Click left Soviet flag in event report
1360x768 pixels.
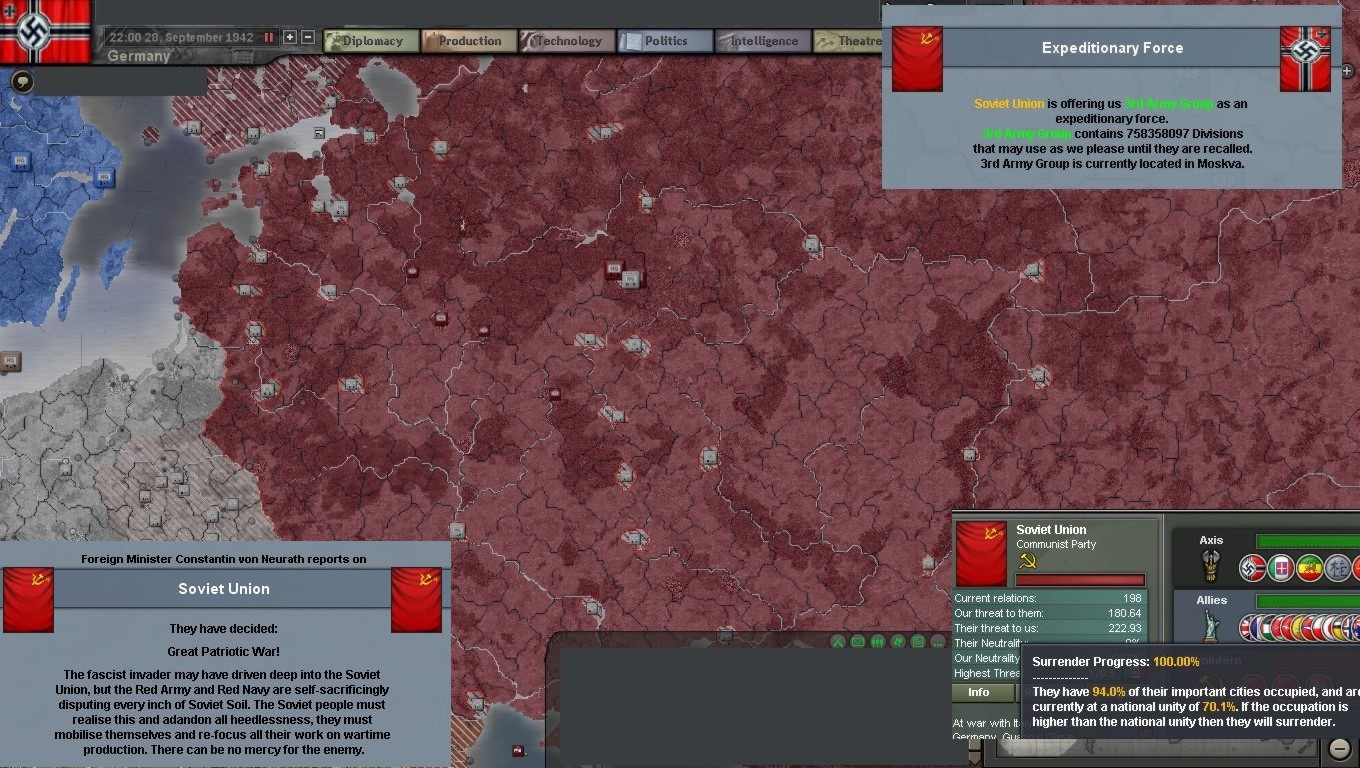28,600
